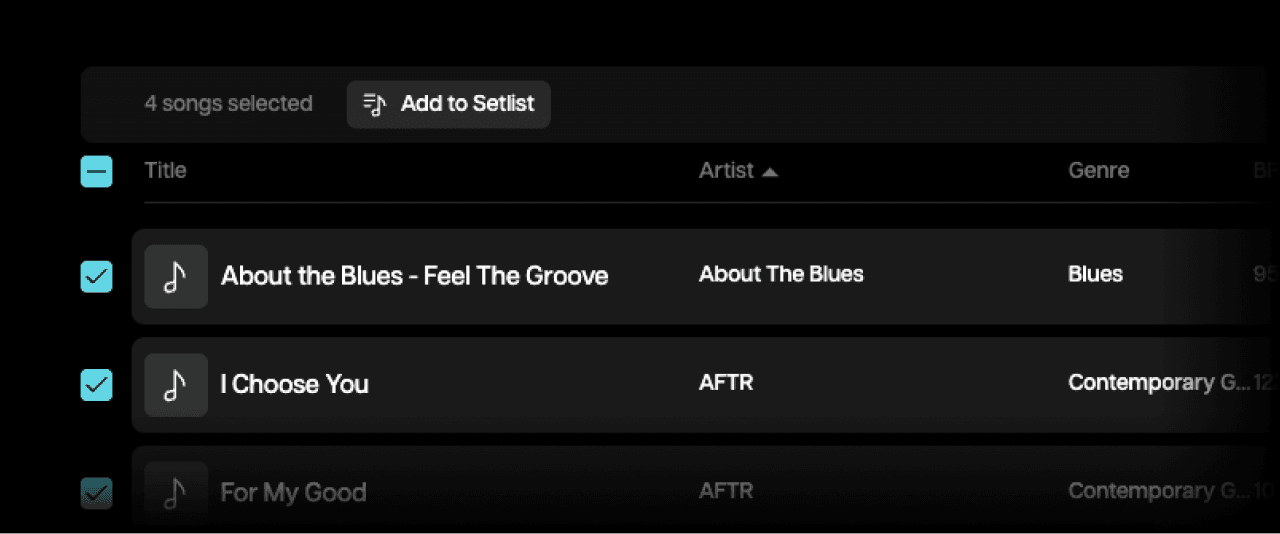Toggle the select-all header checkbox
Viewport: 1280px width, 534px height.
pos(97,172)
